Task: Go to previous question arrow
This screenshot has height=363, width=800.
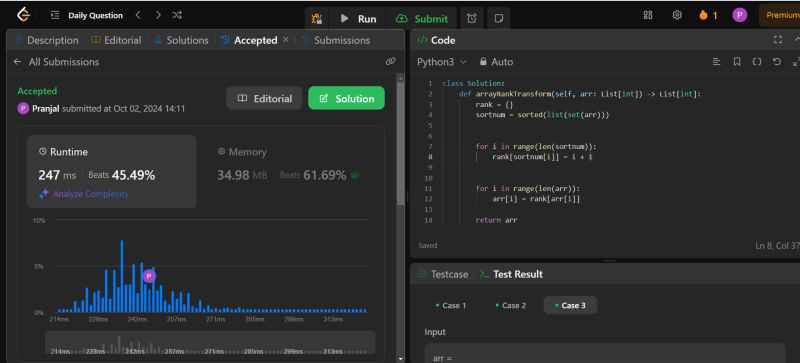Action: [x=138, y=15]
